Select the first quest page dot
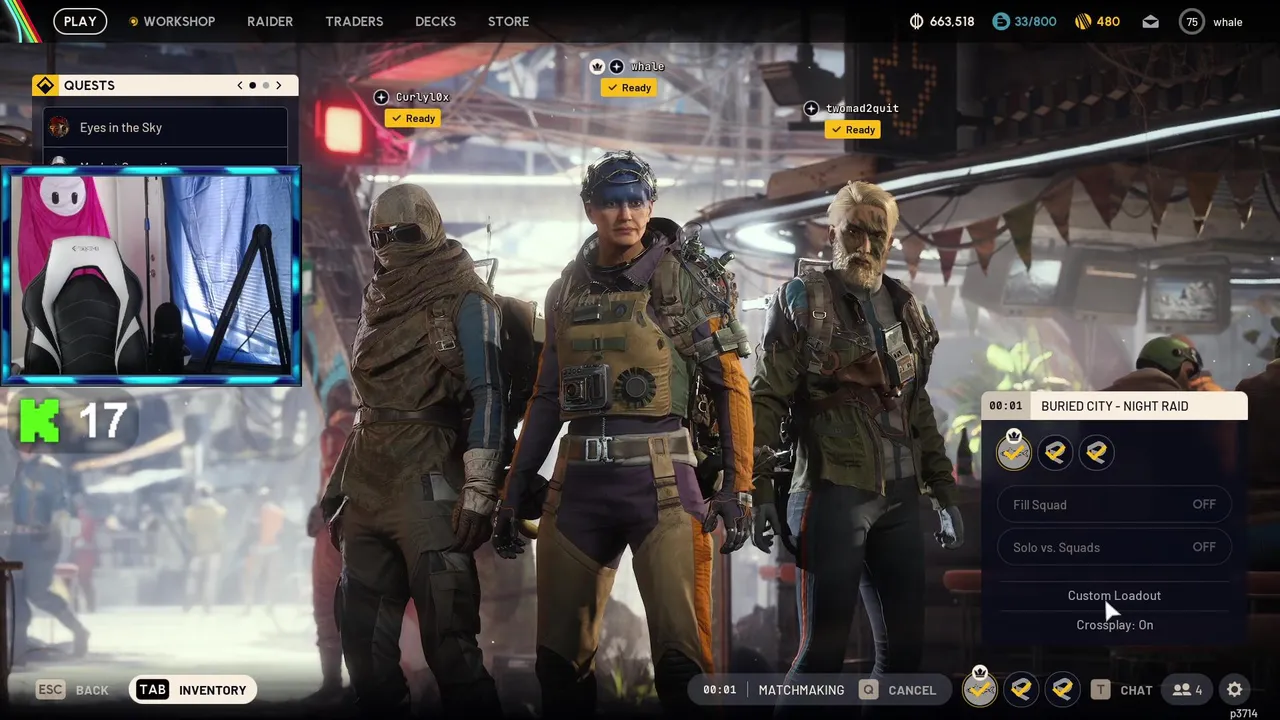The height and width of the screenshot is (720, 1280). click(252, 85)
